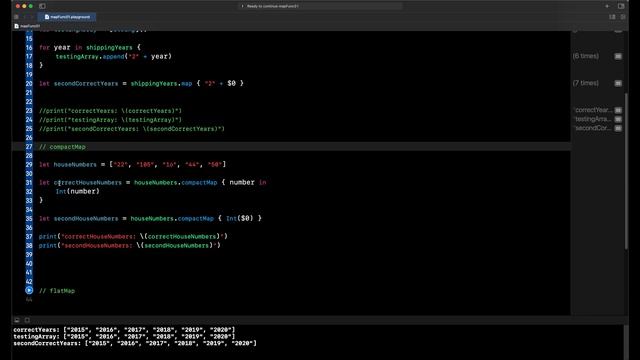Screen dimensions: 640x360
Task: Click 'houseNumbers' in line 29 declaration
Action: [75, 164]
